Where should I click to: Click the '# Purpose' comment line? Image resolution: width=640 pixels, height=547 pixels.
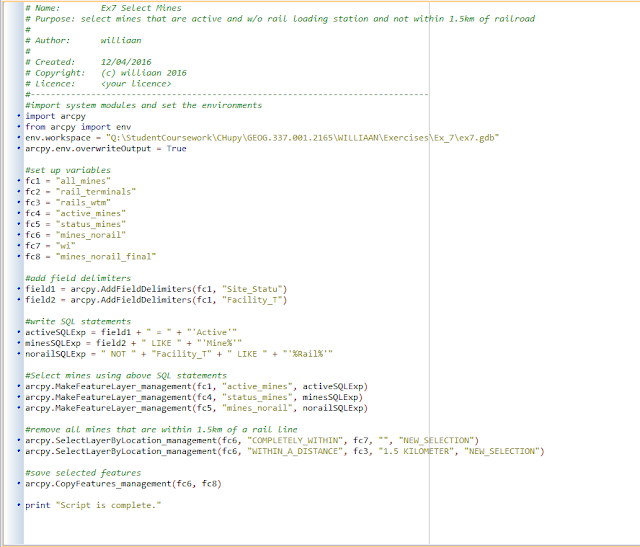pos(280,19)
